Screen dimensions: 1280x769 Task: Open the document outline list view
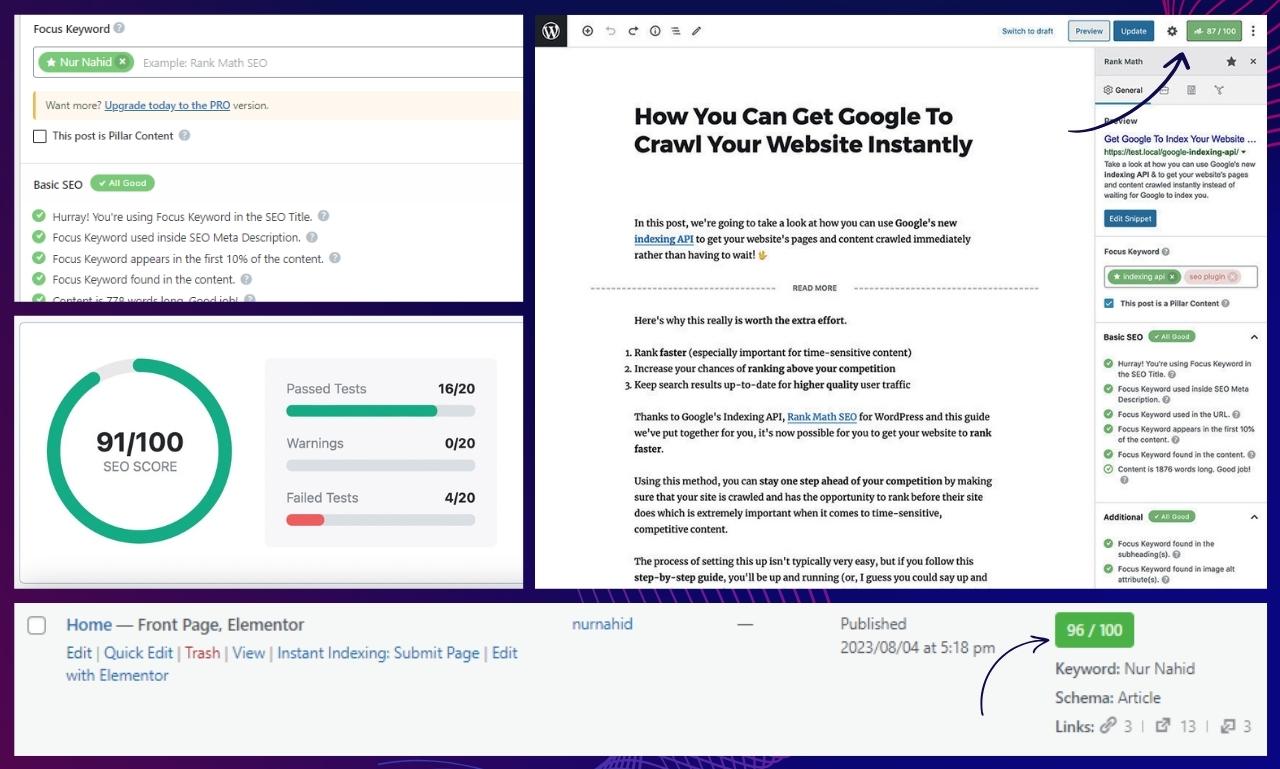[676, 31]
